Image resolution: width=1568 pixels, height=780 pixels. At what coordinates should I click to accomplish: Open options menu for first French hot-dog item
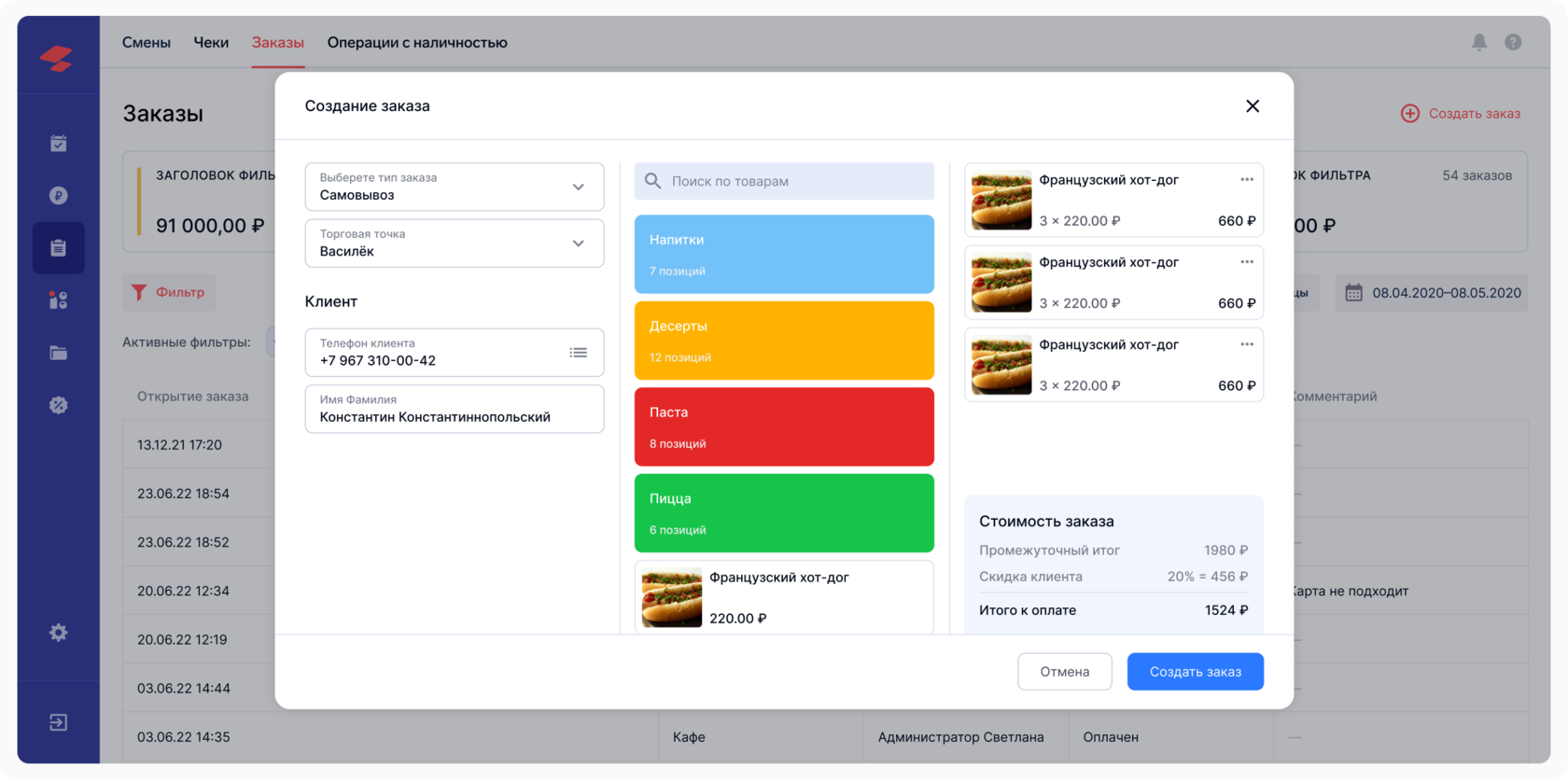tap(1246, 180)
